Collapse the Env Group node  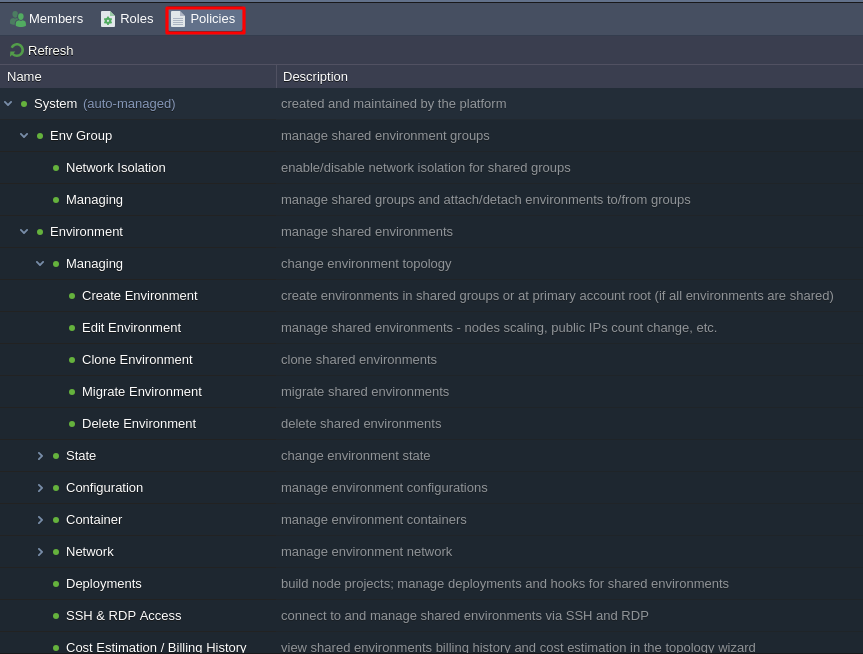[24, 136]
